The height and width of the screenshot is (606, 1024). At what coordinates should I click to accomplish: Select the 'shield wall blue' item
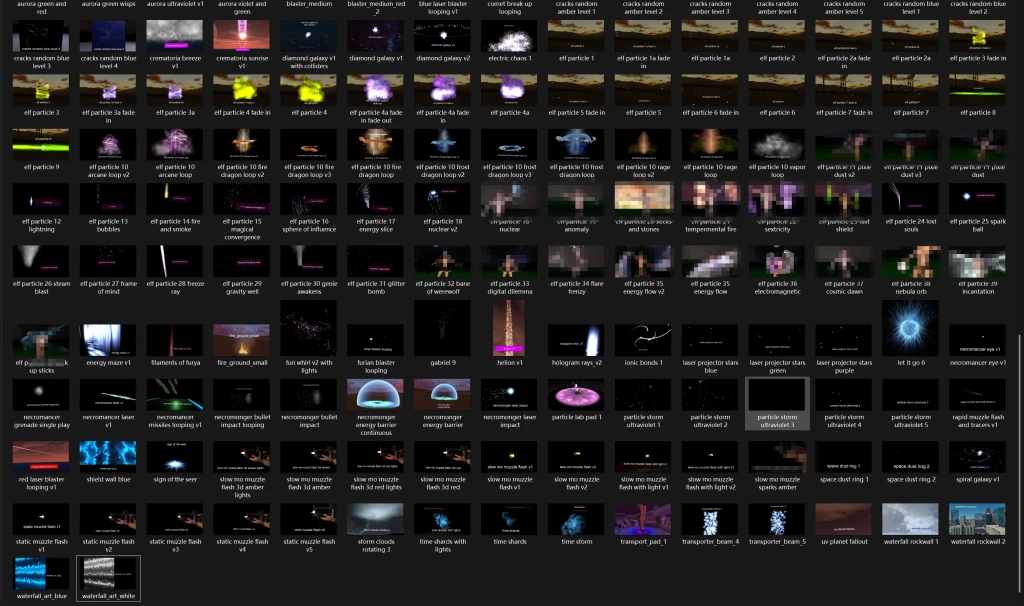[x=109, y=456]
